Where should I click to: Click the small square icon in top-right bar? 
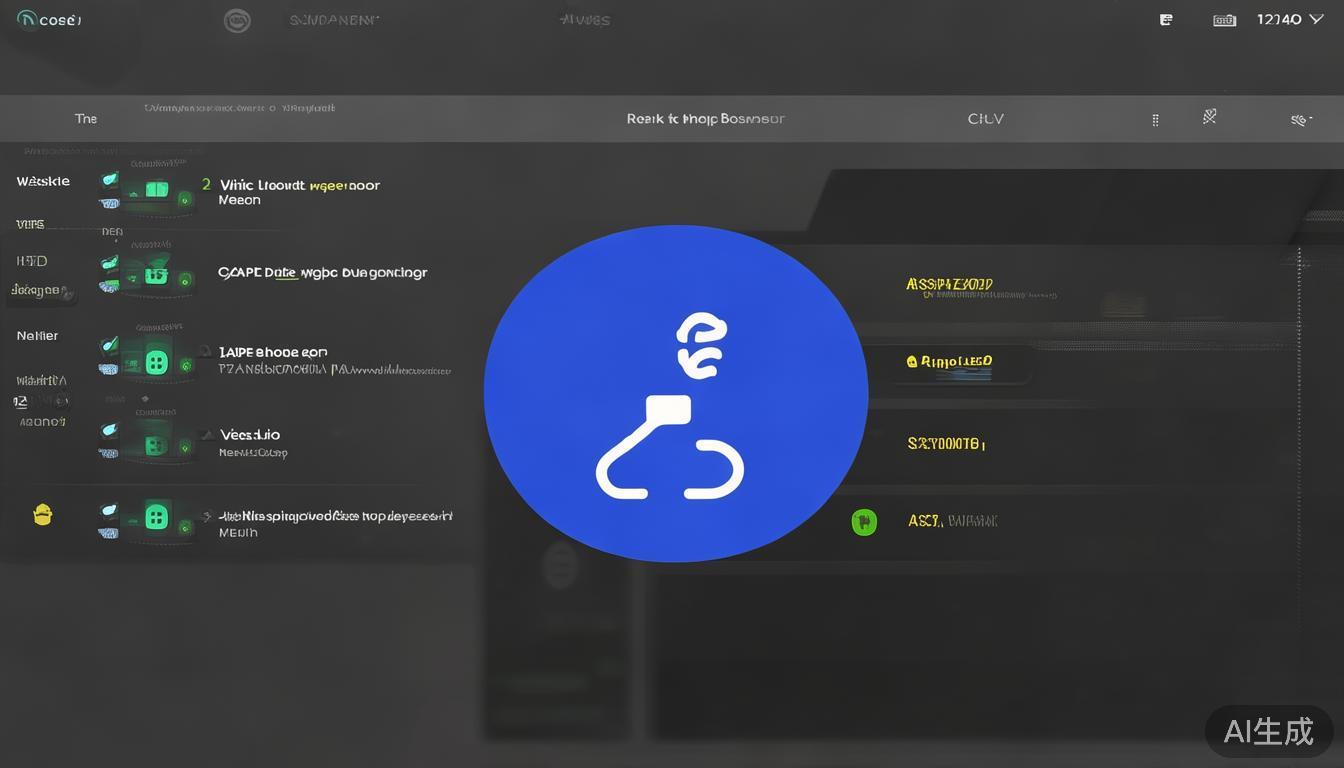click(x=1166, y=20)
